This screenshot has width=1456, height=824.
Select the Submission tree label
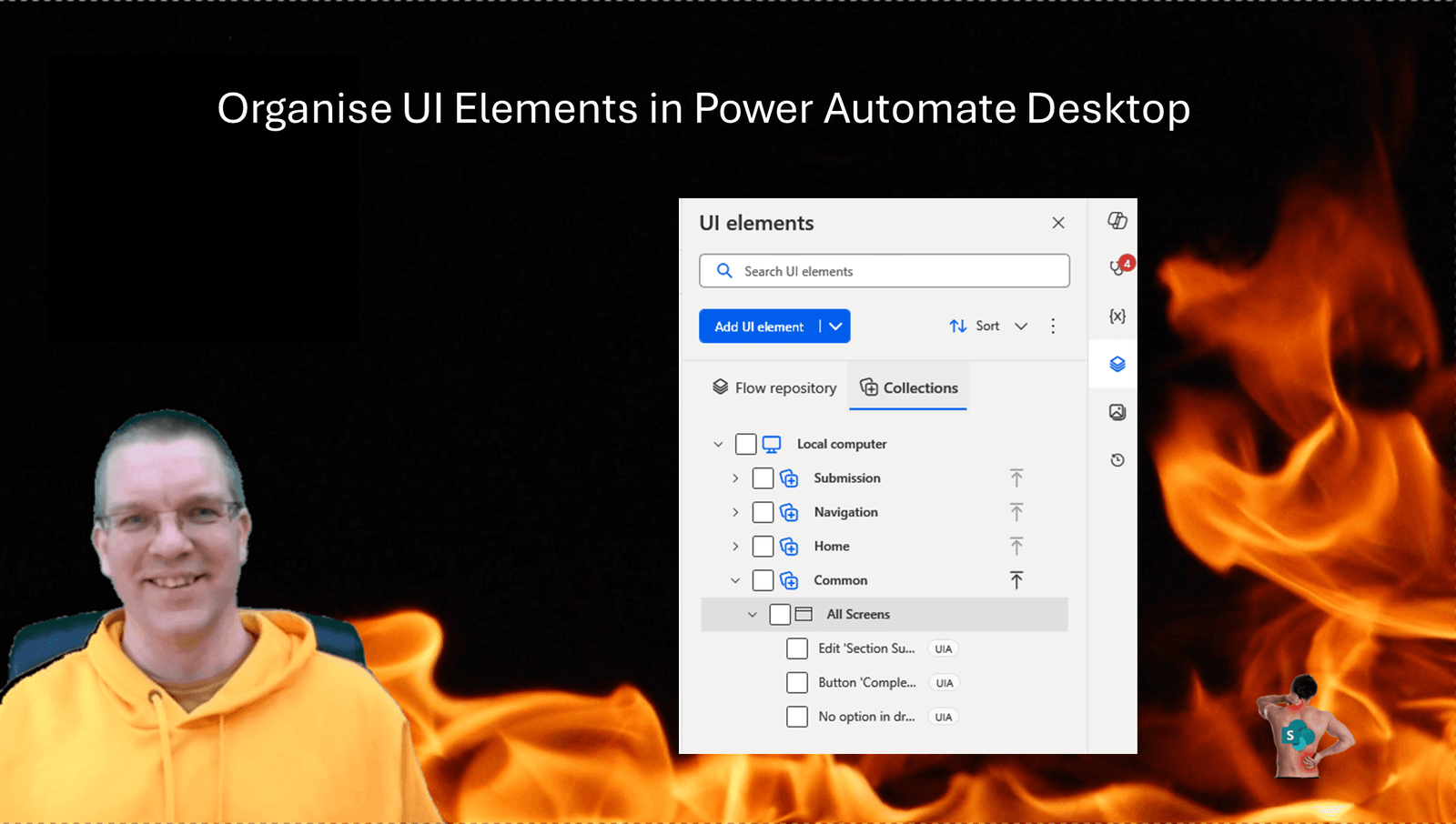(847, 478)
